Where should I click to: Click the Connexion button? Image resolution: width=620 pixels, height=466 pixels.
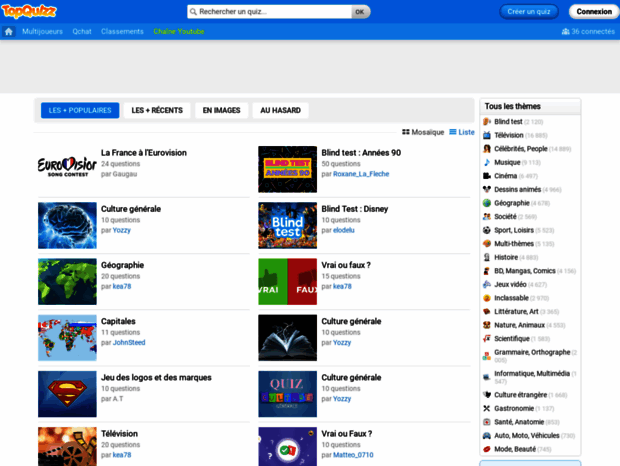click(x=594, y=12)
